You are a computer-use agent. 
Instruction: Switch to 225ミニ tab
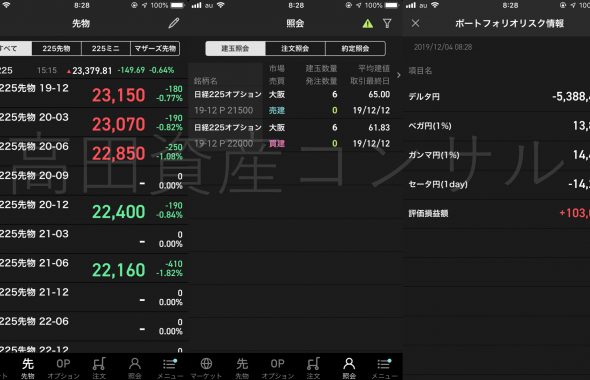[x=106, y=49]
